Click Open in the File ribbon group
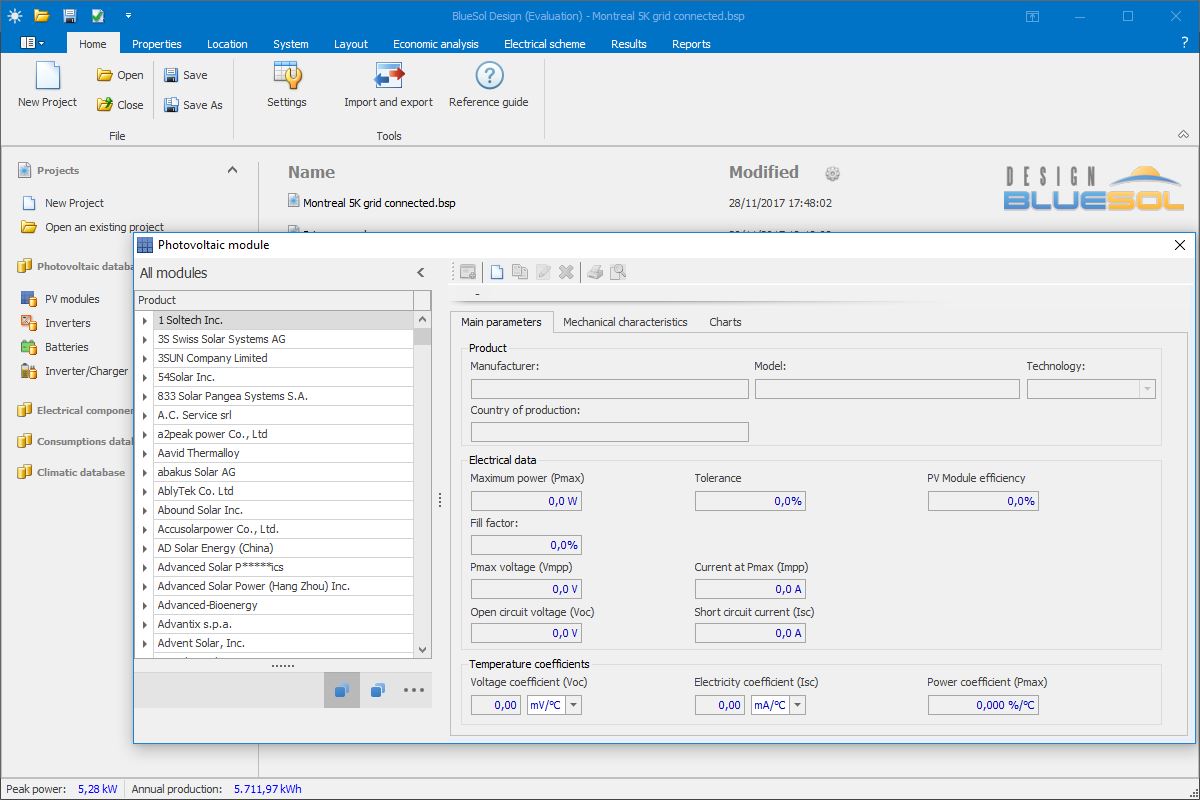1200x800 pixels. pos(120,75)
